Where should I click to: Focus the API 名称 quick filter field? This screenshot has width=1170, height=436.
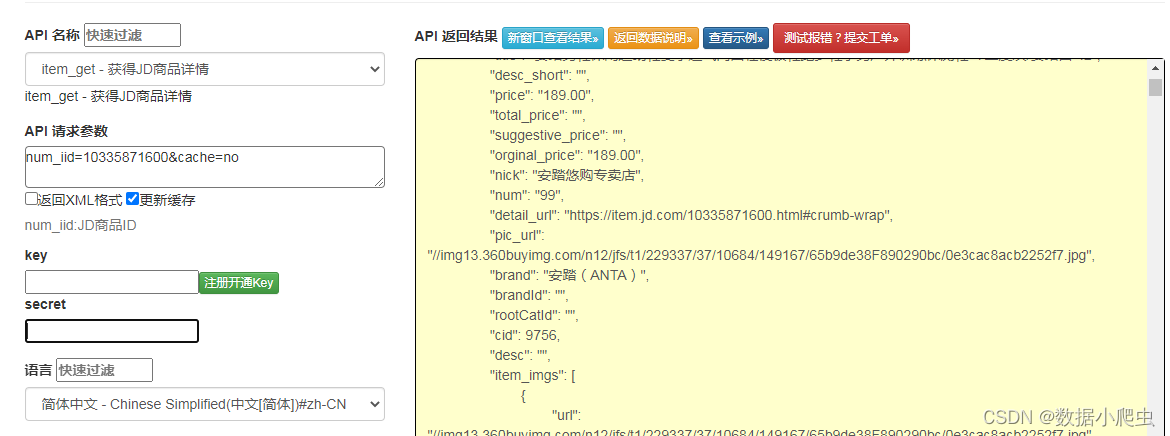[x=133, y=35]
